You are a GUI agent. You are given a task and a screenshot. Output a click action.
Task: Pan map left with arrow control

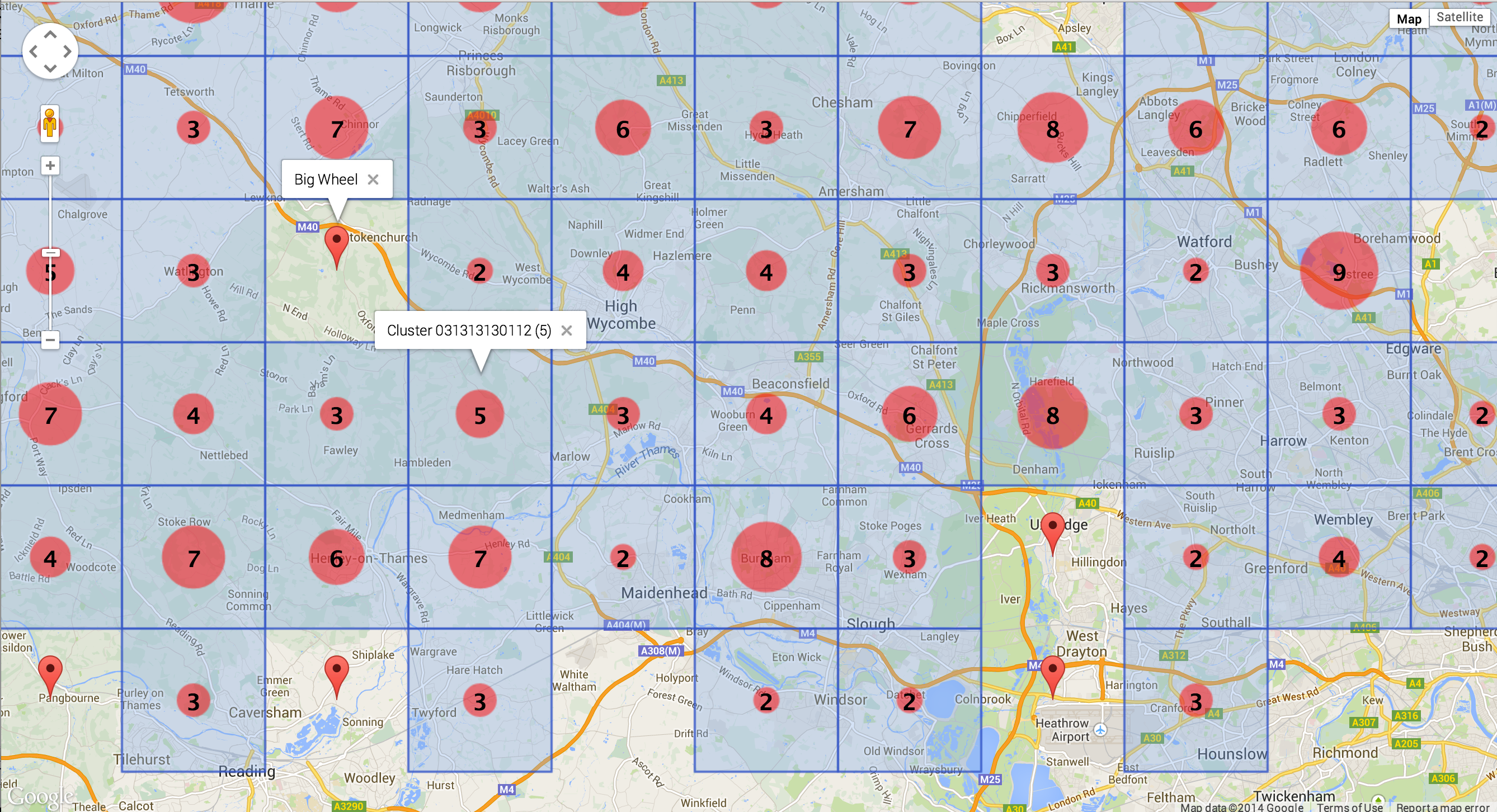(x=33, y=51)
